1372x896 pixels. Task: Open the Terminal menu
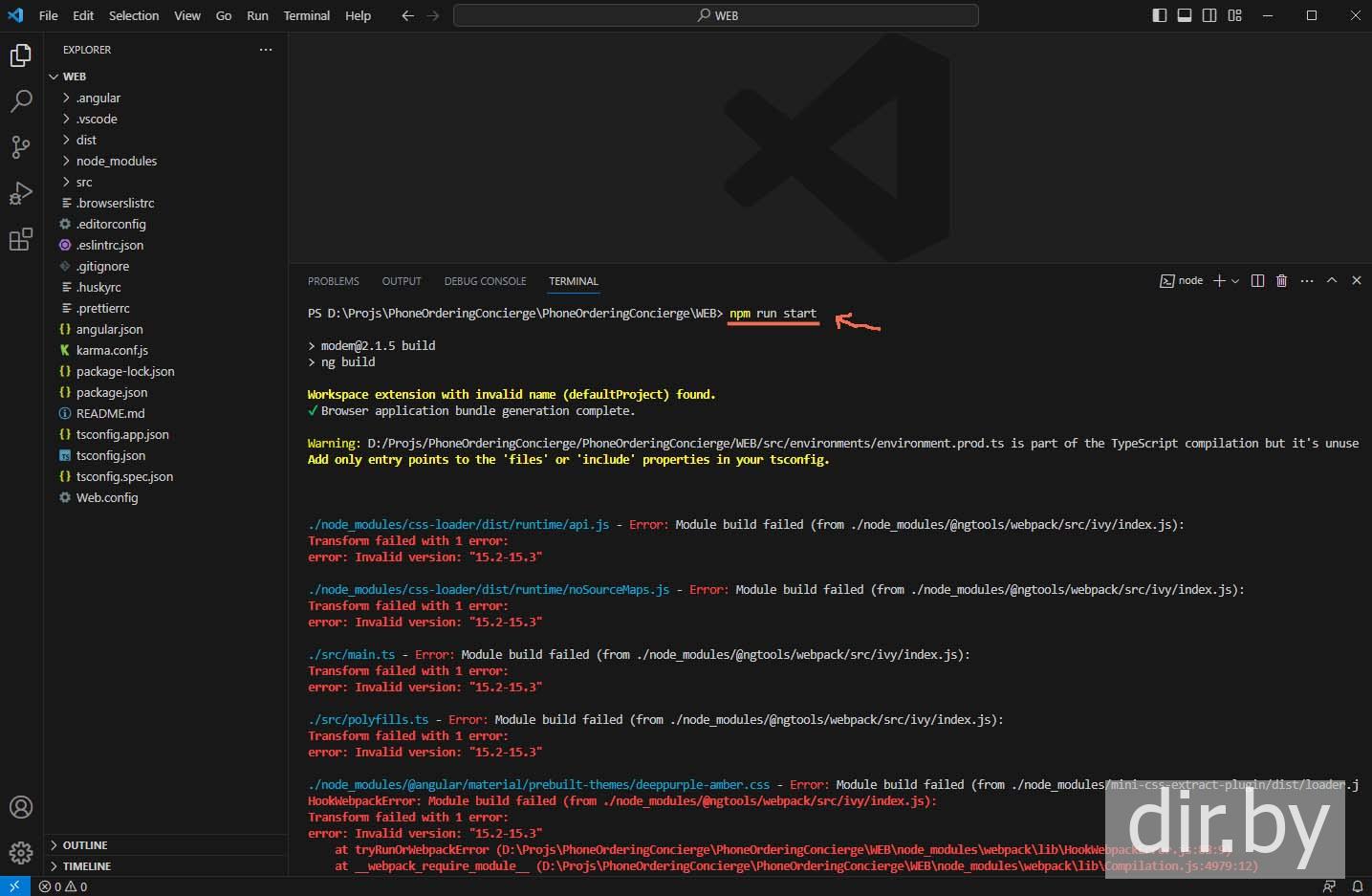306,15
